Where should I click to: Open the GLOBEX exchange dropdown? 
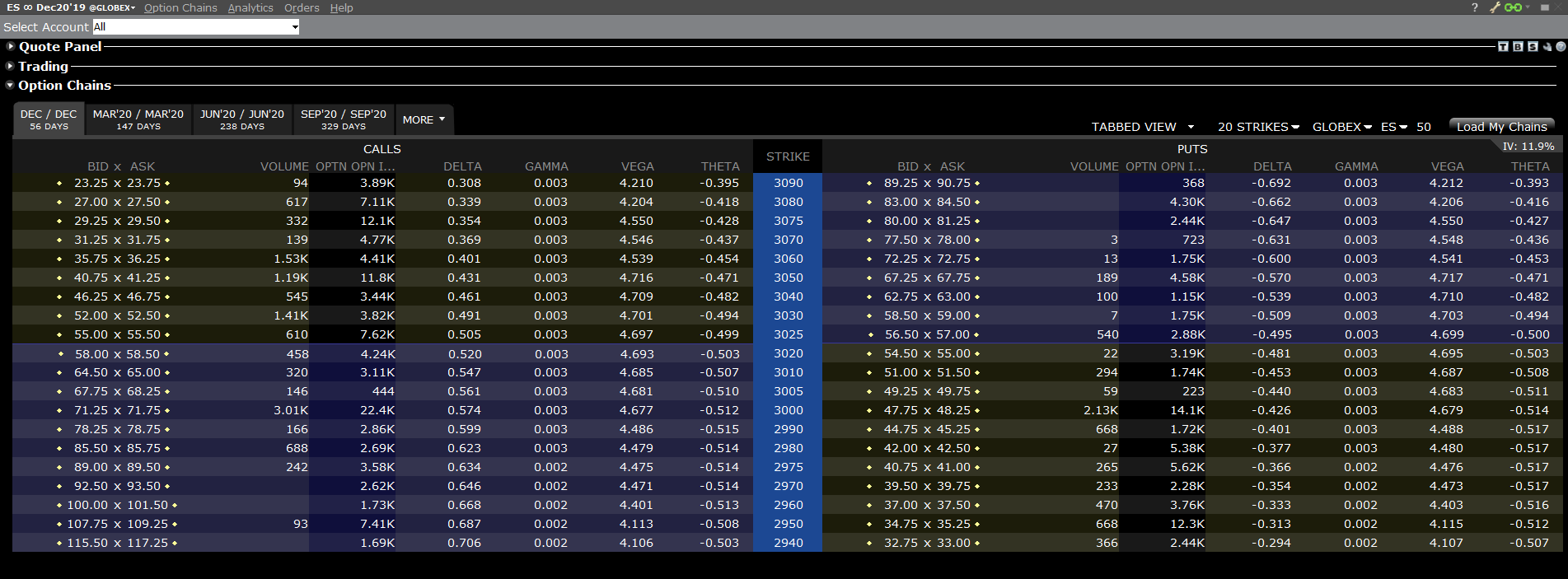pos(1341,127)
